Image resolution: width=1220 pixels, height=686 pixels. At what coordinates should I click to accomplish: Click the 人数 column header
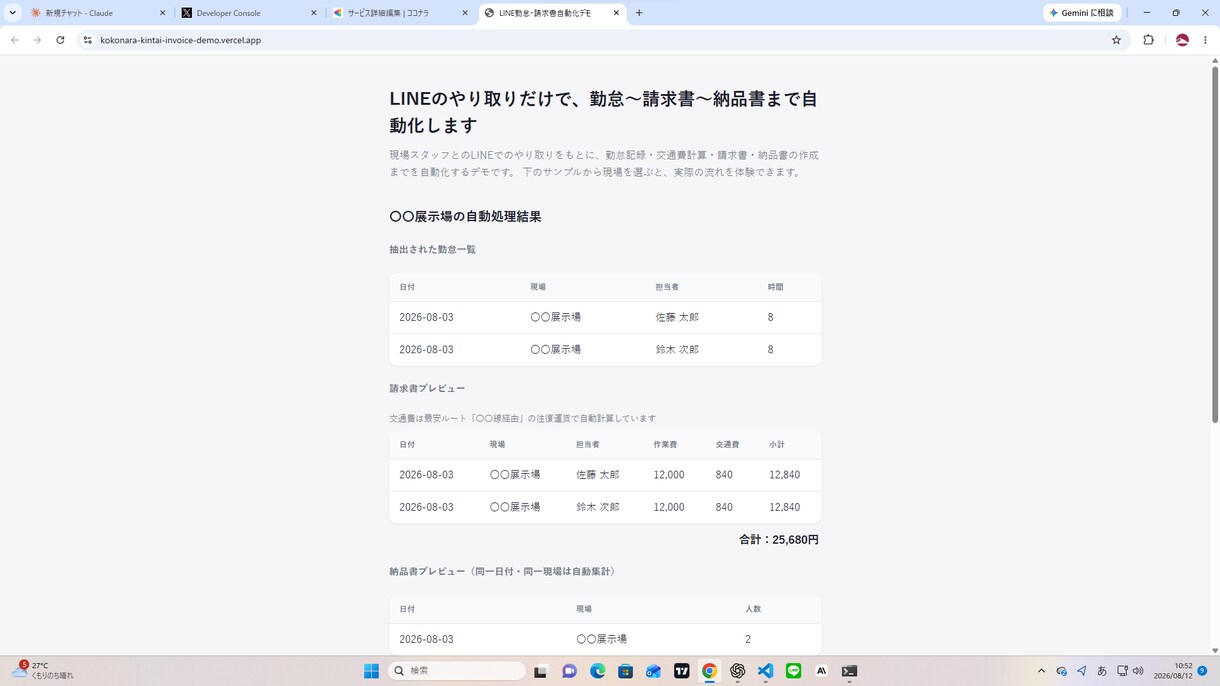(753, 609)
